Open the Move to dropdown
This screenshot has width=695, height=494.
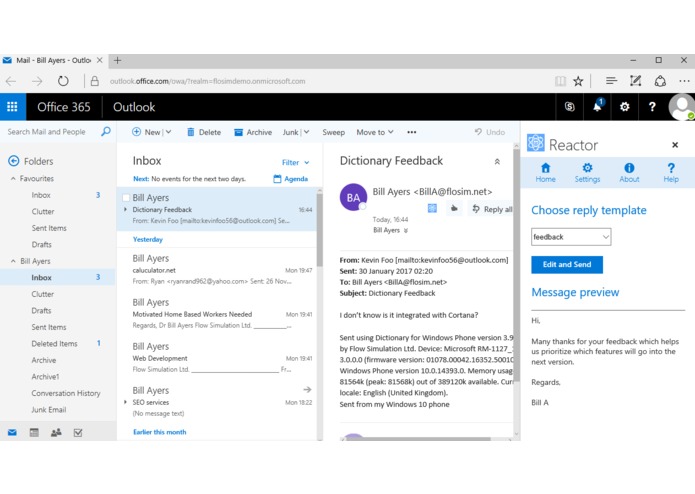click(x=375, y=132)
